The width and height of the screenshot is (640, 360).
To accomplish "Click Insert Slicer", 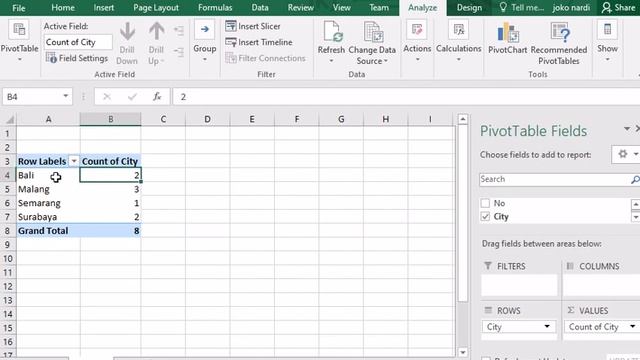I will 253,26.
